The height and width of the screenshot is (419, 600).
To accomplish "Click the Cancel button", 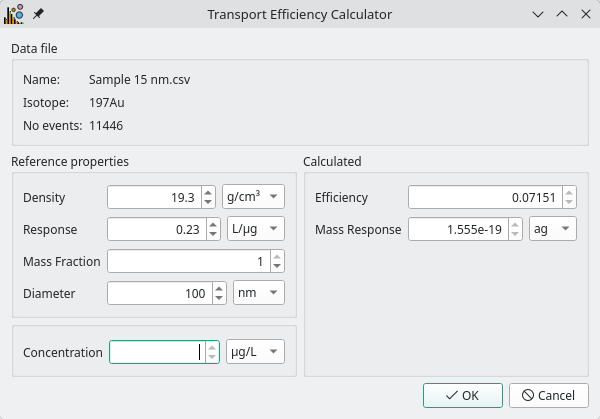I will (549, 396).
